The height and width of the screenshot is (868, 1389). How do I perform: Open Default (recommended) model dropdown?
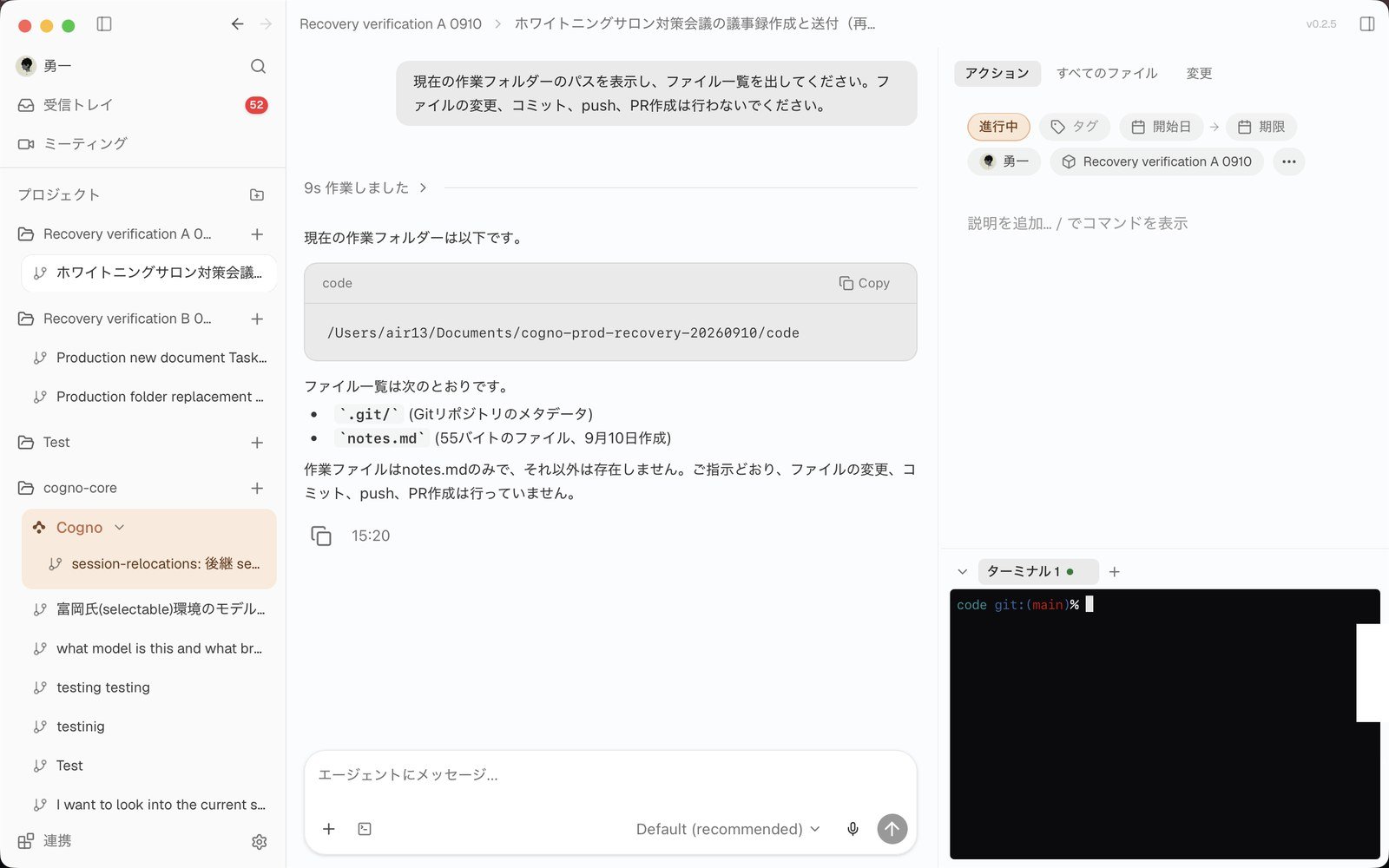click(x=727, y=829)
